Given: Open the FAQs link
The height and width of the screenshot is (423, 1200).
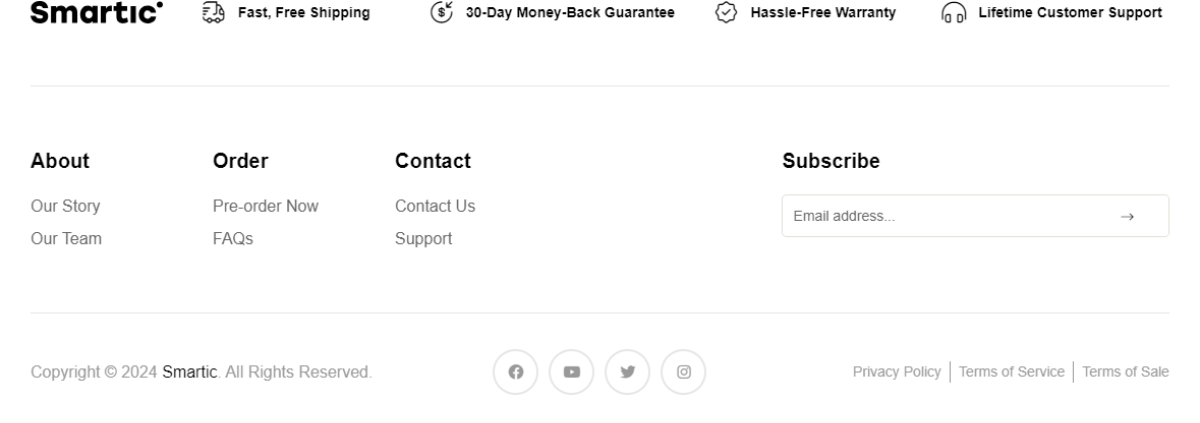Looking at the screenshot, I should click(233, 238).
